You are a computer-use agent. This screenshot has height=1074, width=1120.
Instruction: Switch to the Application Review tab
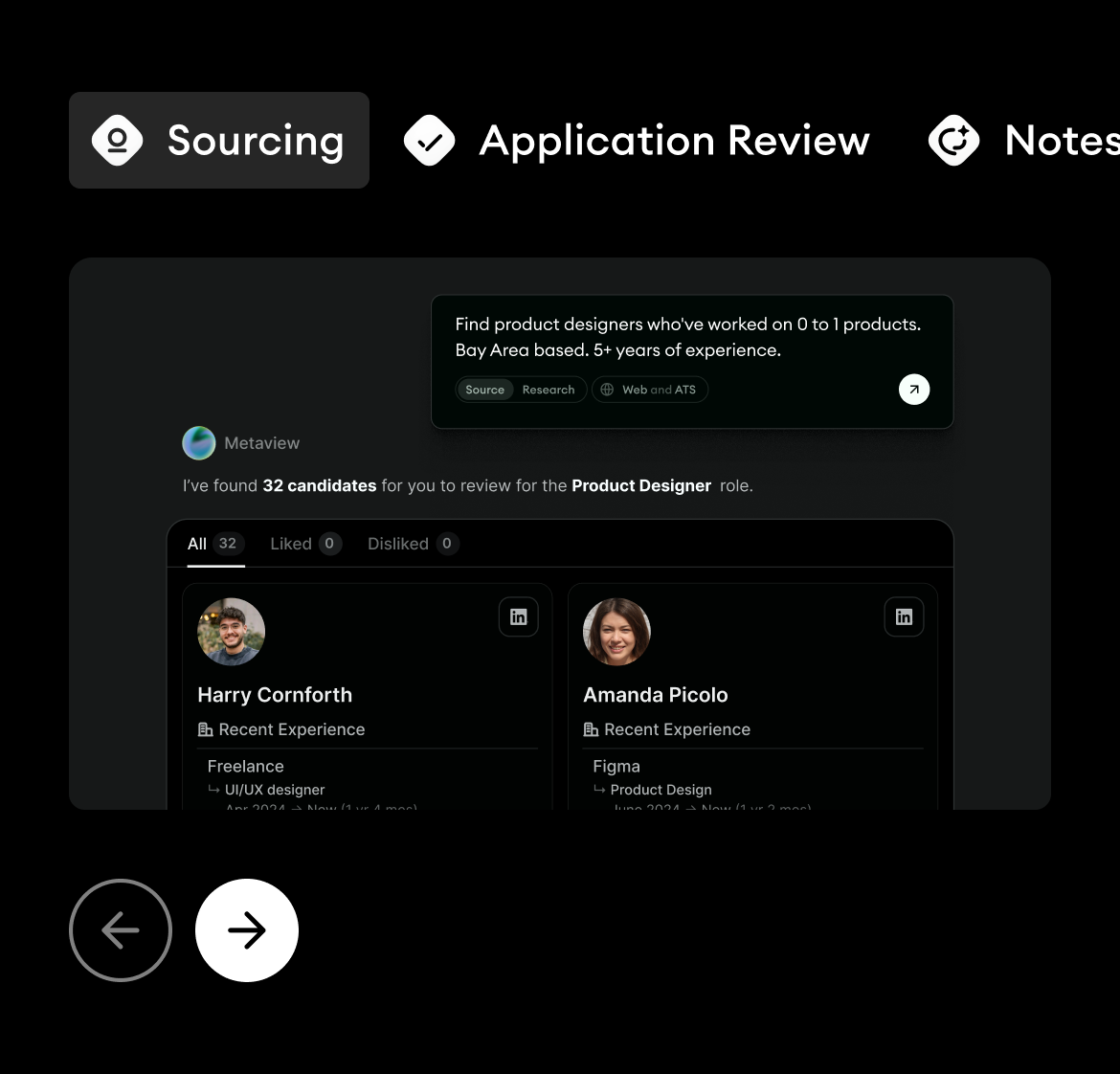(x=638, y=140)
